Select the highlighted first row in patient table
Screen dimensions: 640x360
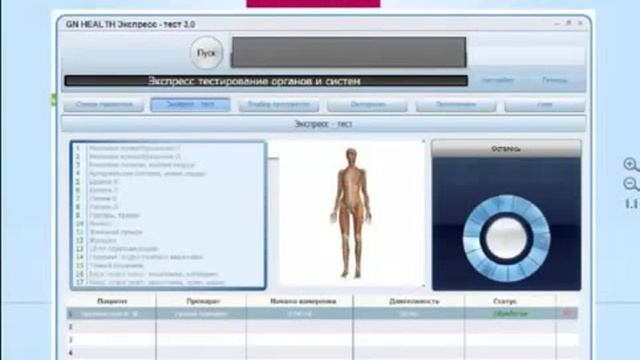[322, 314]
